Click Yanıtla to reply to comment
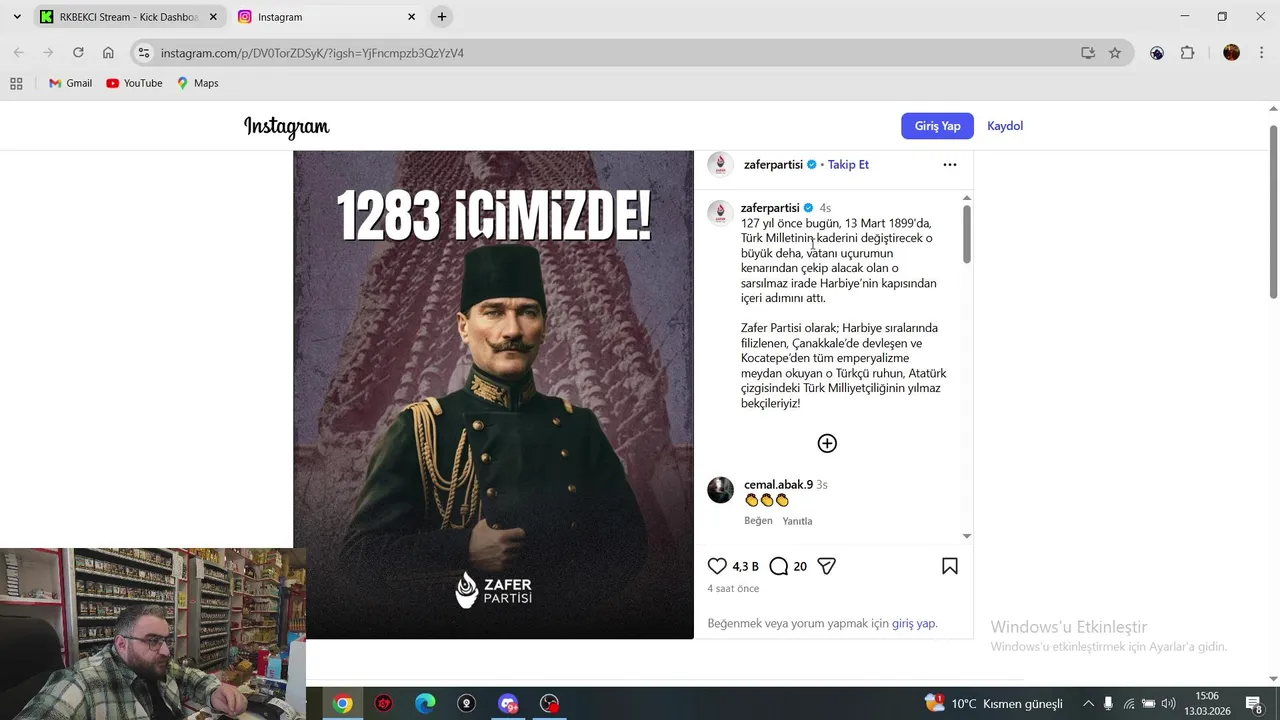Image resolution: width=1280 pixels, height=720 pixels. click(x=797, y=521)
